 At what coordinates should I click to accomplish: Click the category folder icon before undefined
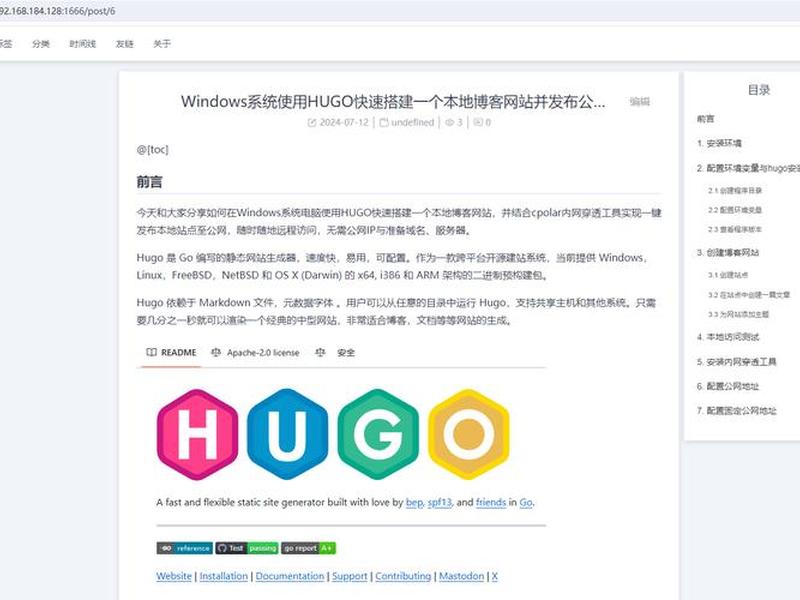(384, 122)
